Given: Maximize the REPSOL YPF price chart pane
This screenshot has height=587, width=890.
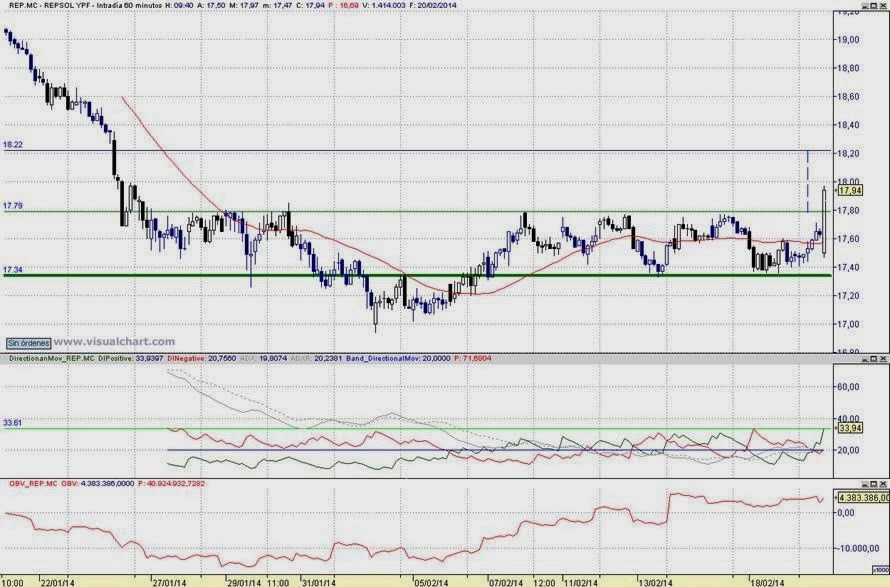Looking at the screenshot, I should pos(874,6).
